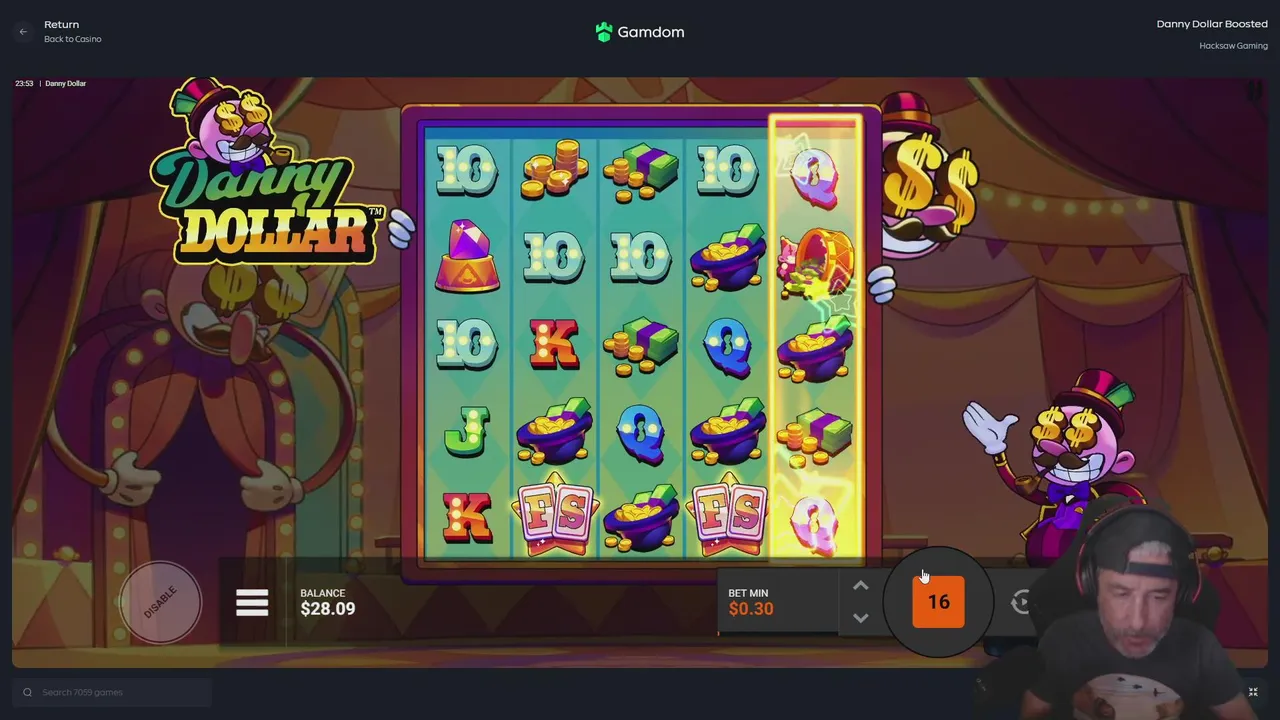The image size is (1280, 720).
Task: Toggle the round Disable button
Action: click(x=160, y=602)
